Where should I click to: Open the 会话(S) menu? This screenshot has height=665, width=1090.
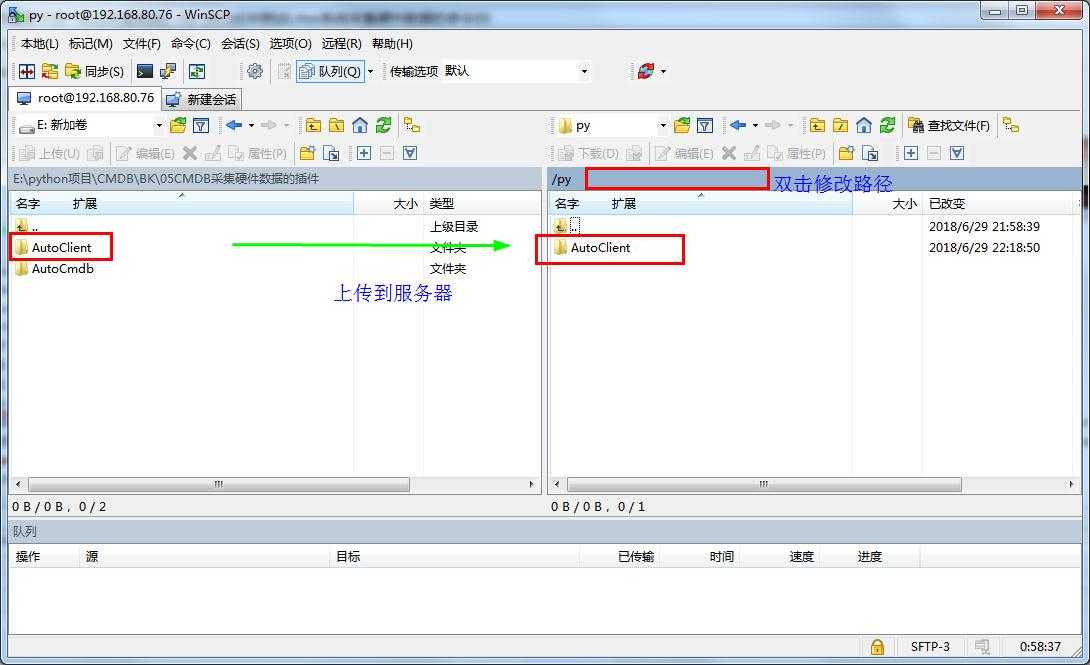pyautogui.click(x=240, y=44)
